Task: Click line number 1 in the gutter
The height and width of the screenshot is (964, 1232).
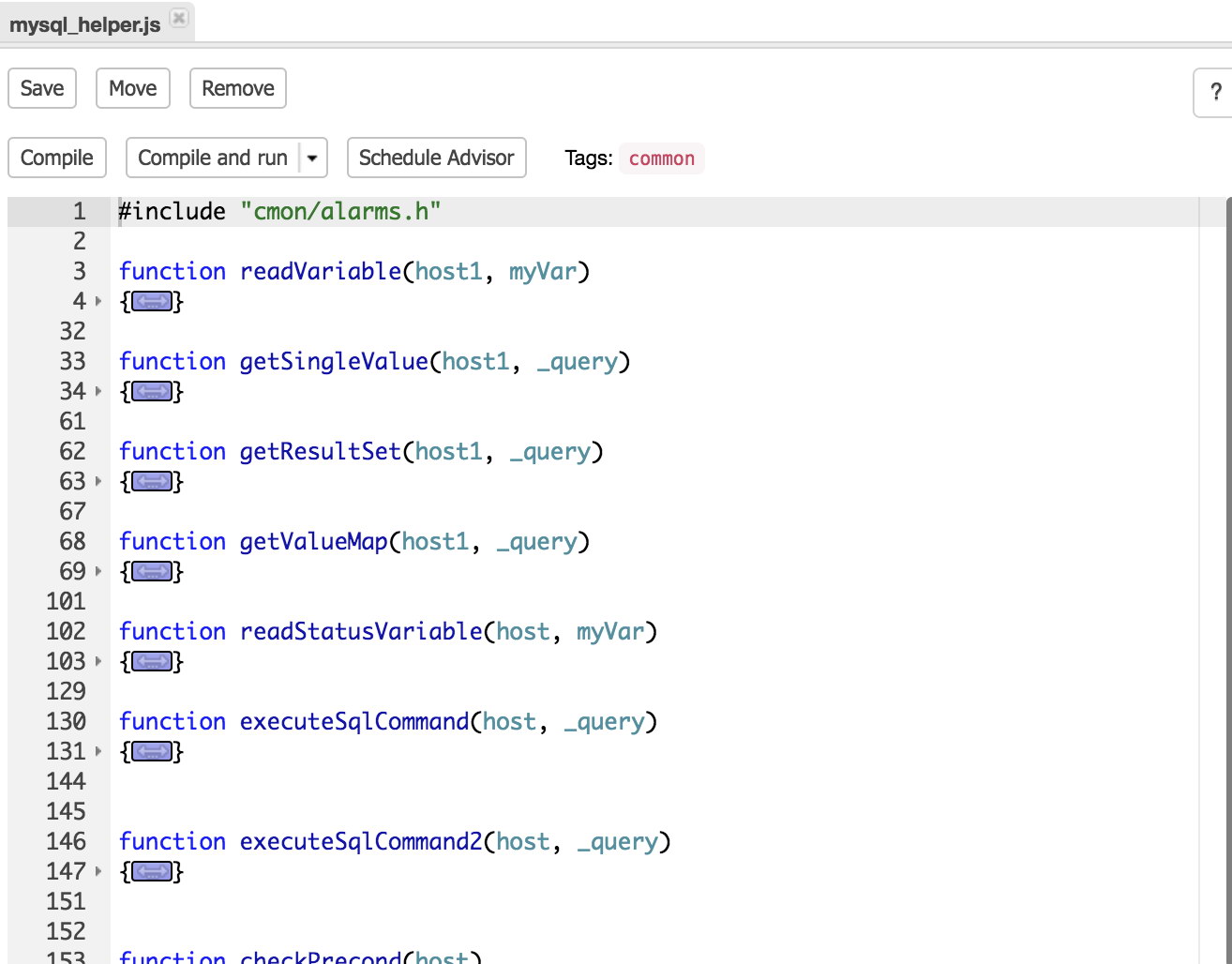Action: tap(79, 211)
